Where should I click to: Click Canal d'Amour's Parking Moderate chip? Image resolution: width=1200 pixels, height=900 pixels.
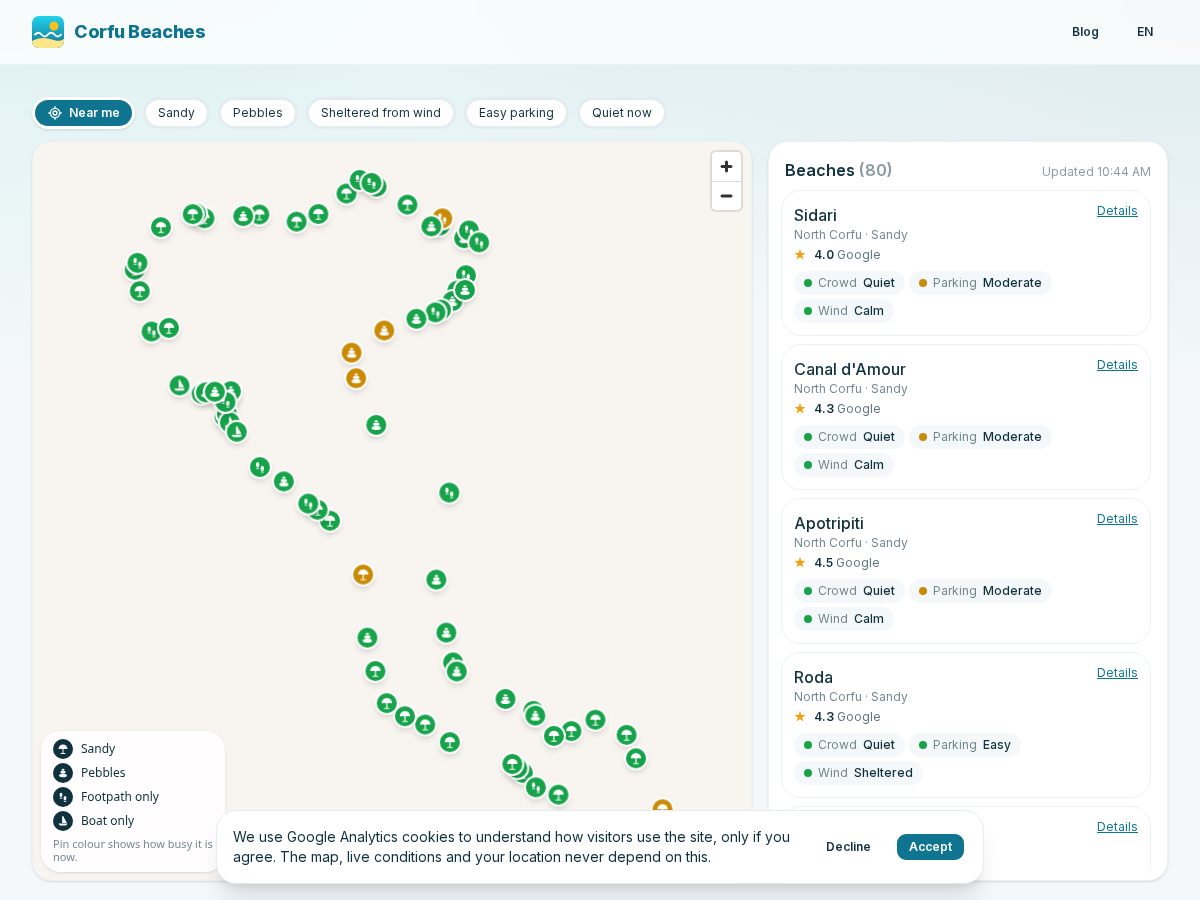coord(980,437)
